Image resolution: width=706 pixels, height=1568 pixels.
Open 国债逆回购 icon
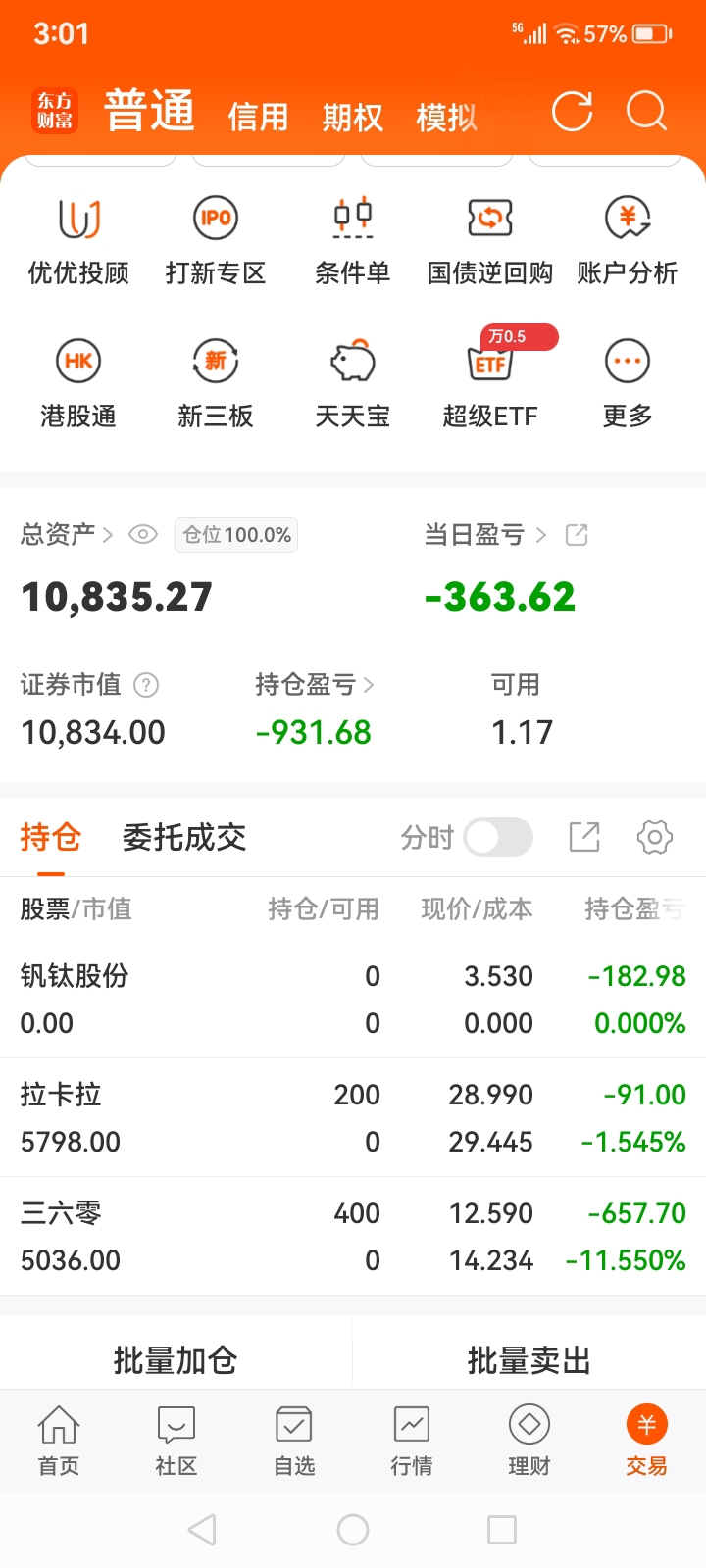tap(490, 218)
